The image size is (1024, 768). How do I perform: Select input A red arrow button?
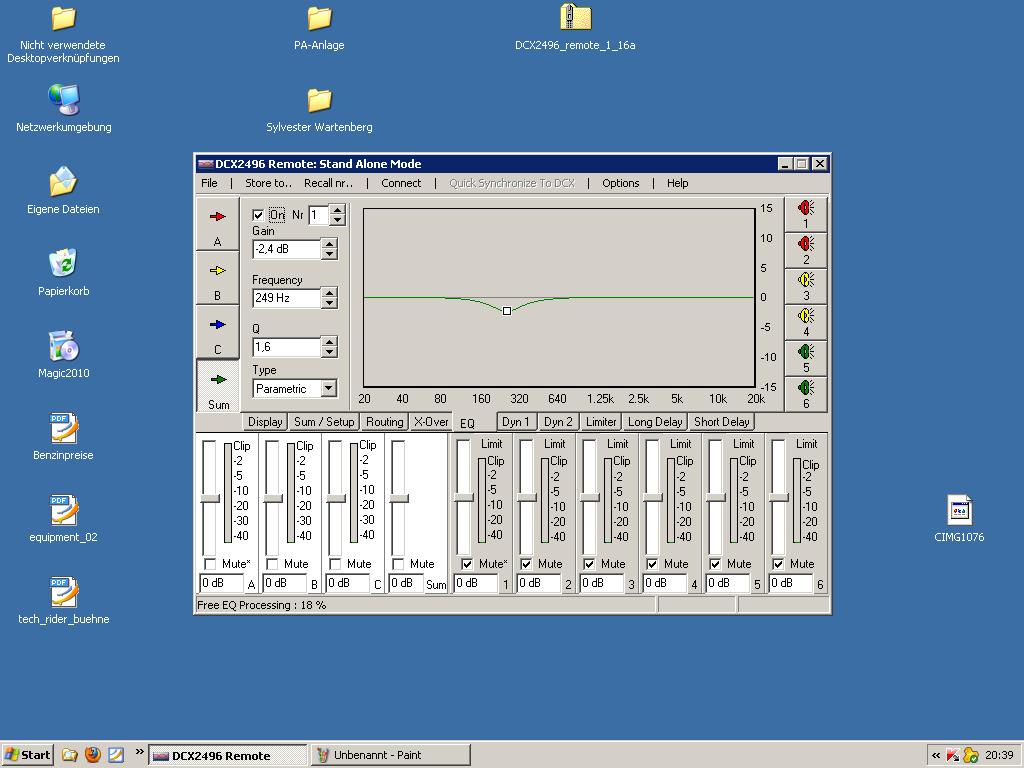coord(217,224)
